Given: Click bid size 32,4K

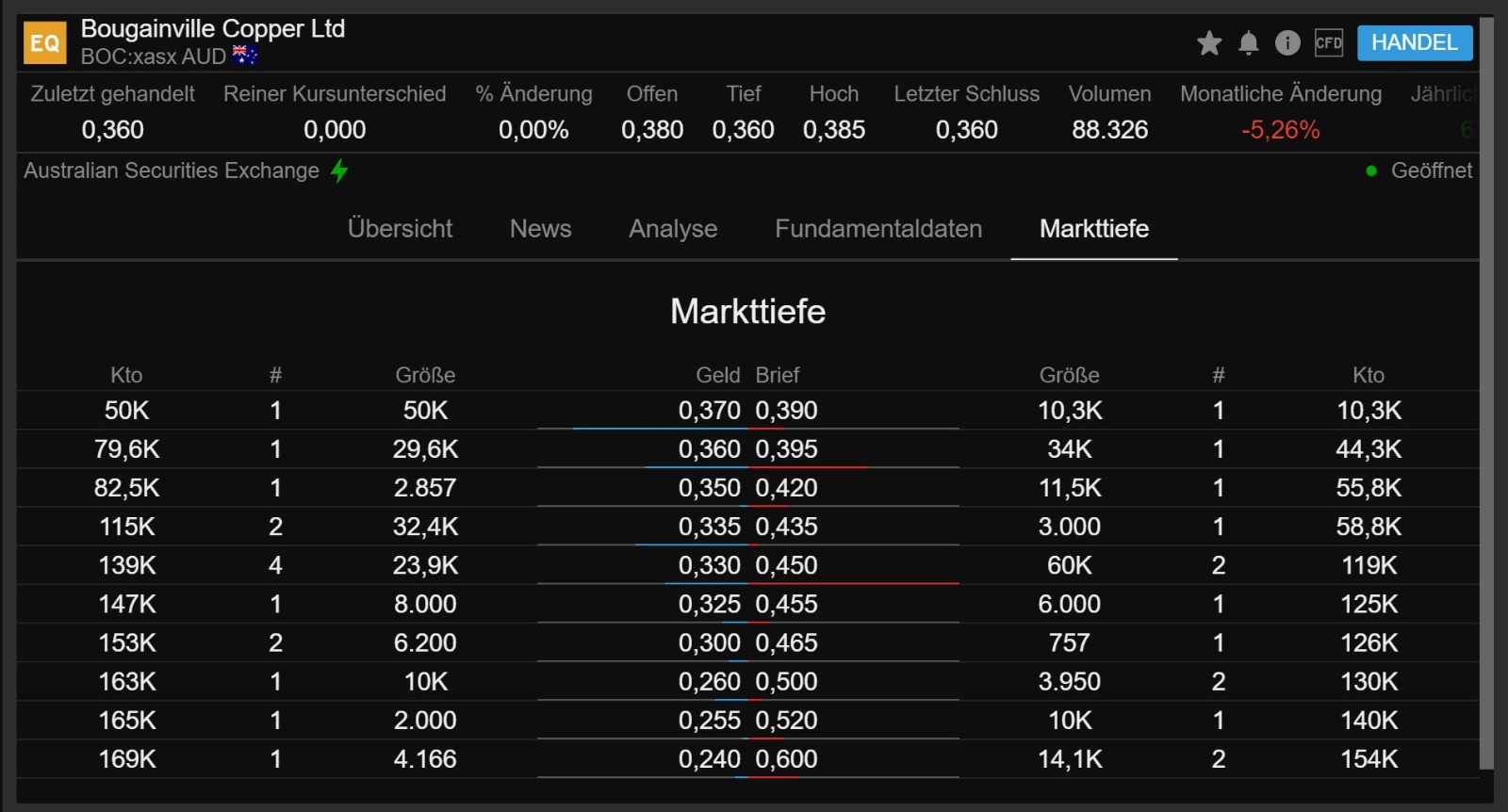Looking at the screenshot, I should click(x=425, y=527).
